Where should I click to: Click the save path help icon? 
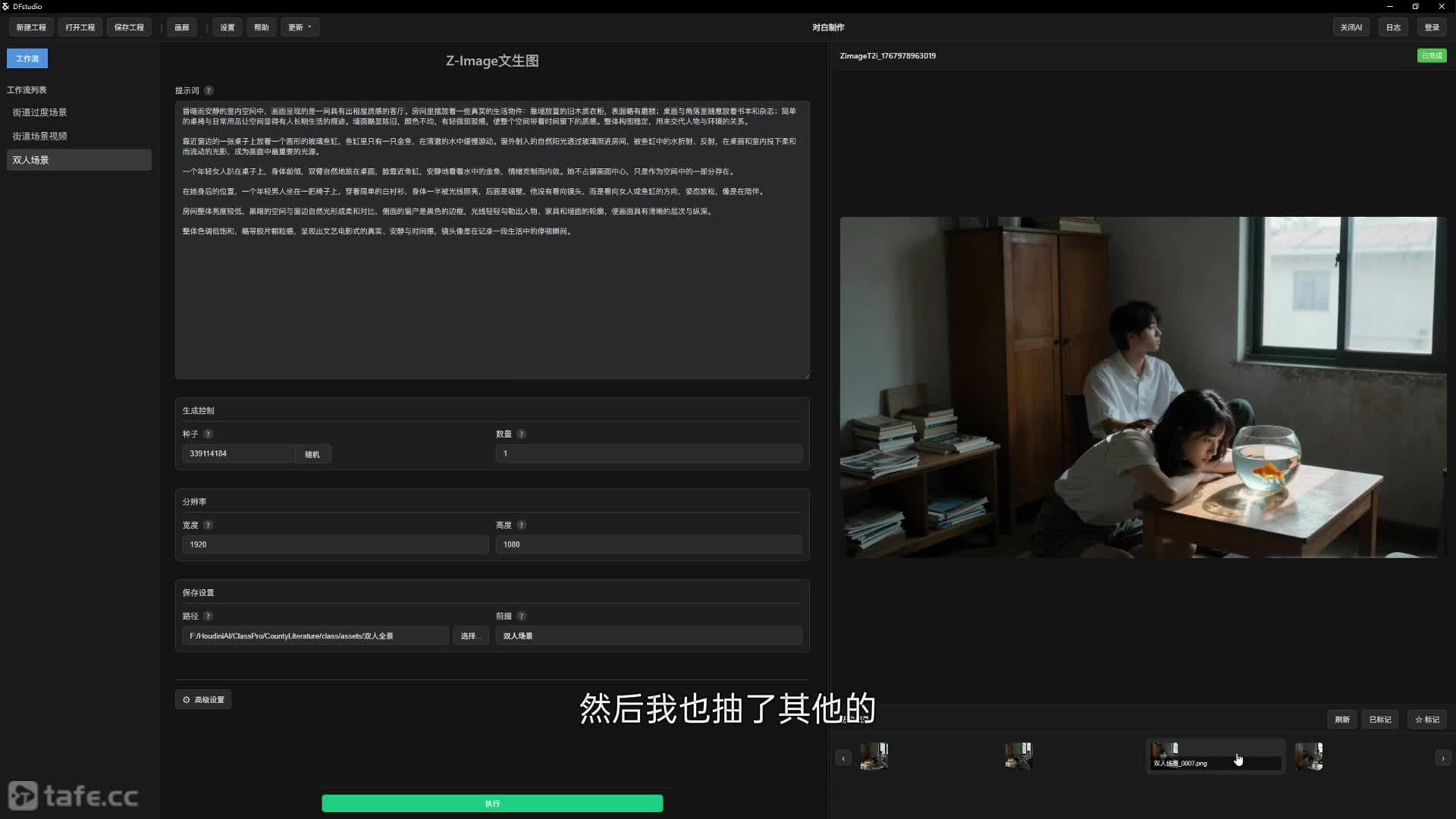tap(208, 616)
